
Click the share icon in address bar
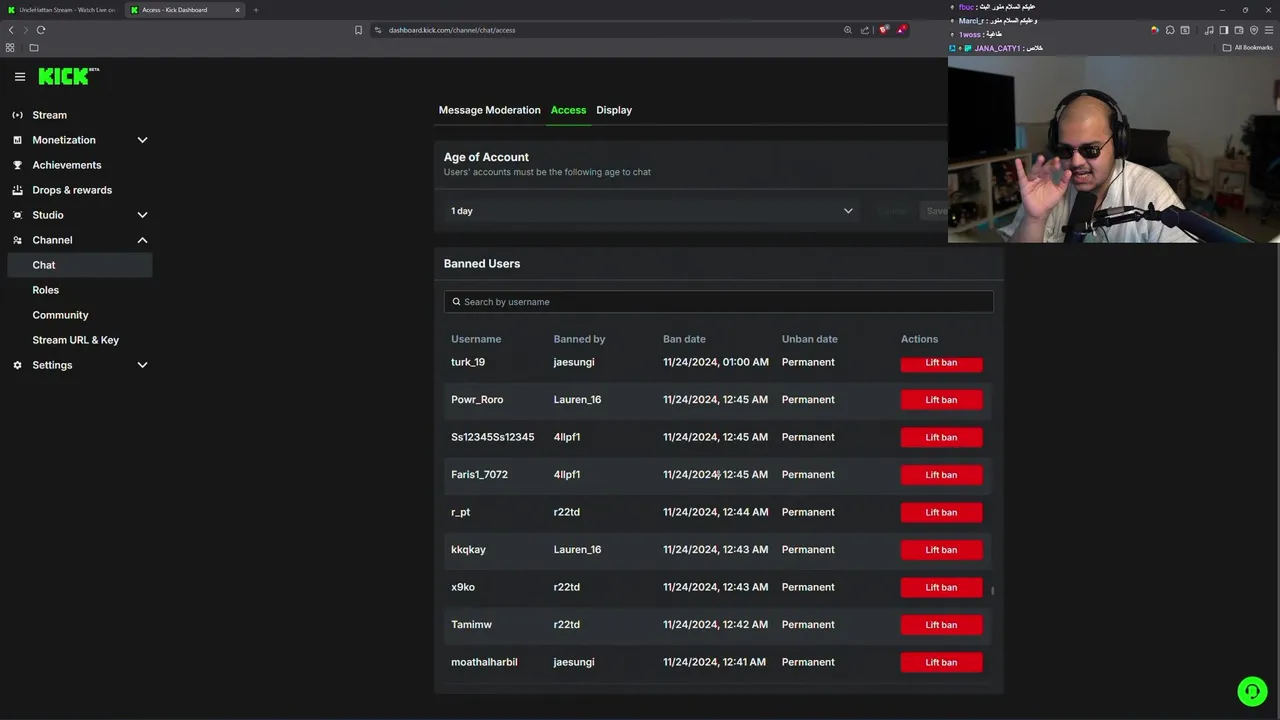pos(864,30)
